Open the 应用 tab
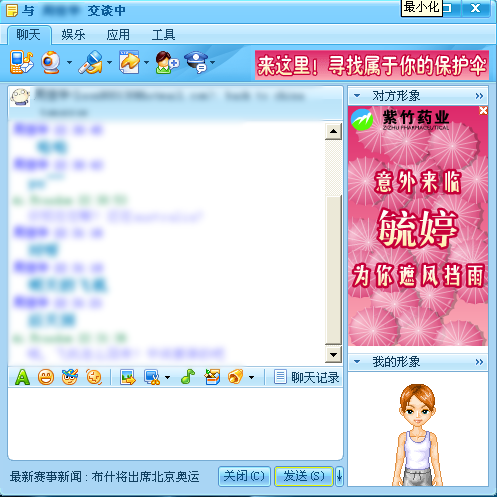The width and height of the screenshot is (497, 497). click(118, 35)
